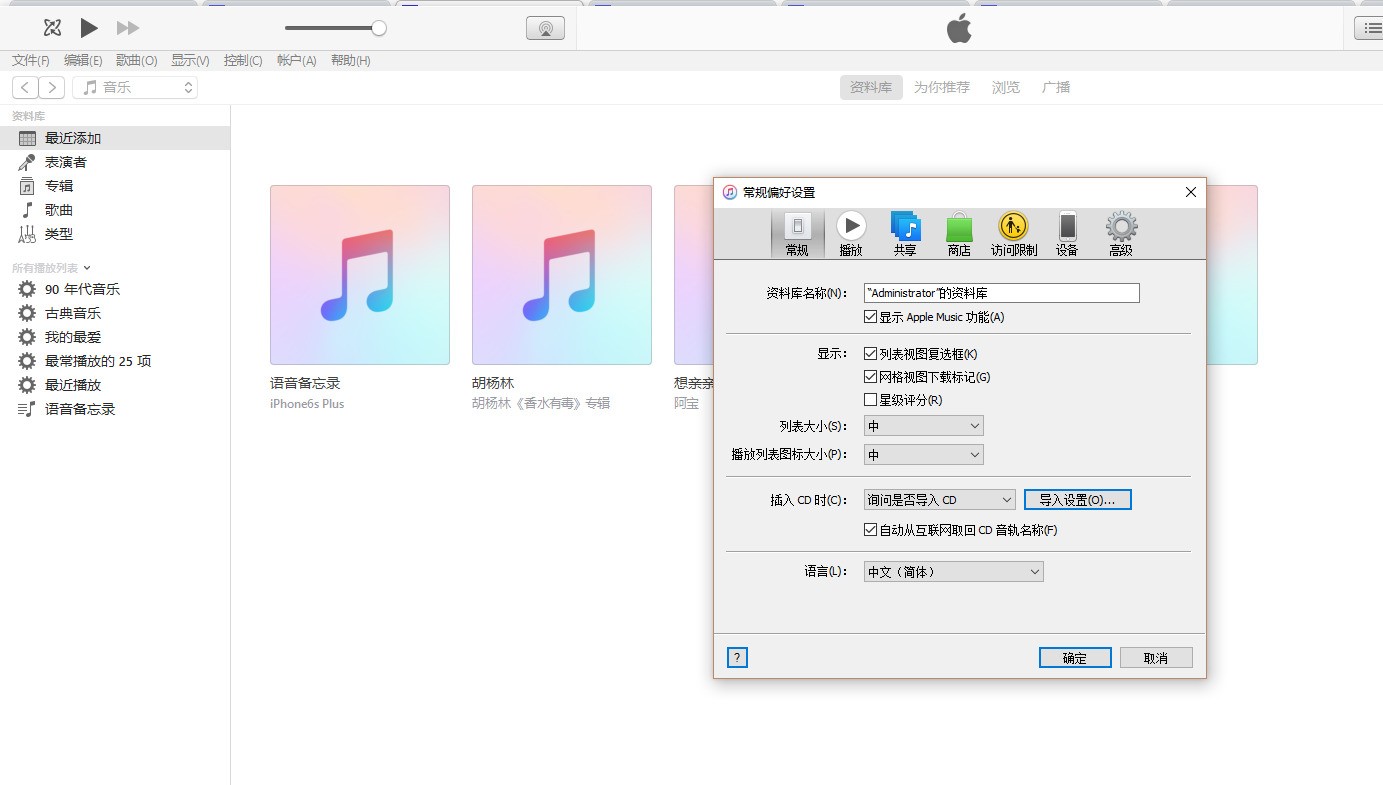Open the 语言 dropdown
1383x785 pixels.
954,572
